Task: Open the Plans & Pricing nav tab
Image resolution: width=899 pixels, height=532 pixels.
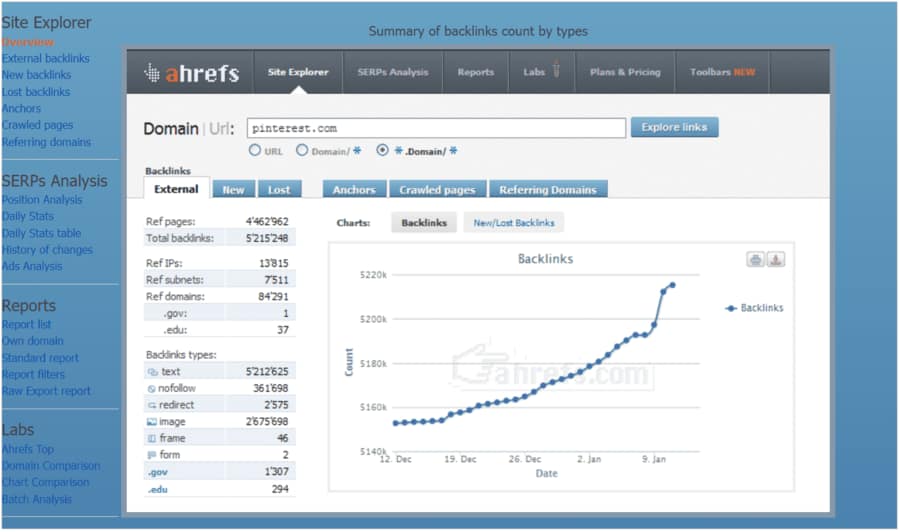Action: tap(625, 72)
